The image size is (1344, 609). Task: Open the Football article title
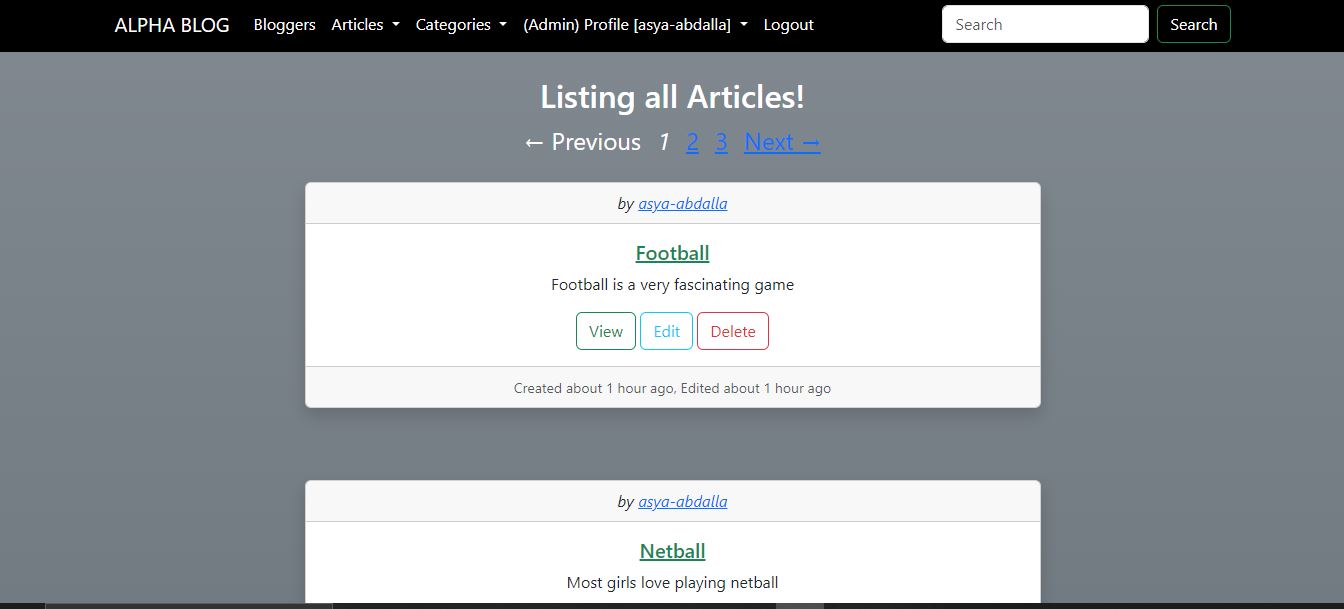(x=672, y=253)
